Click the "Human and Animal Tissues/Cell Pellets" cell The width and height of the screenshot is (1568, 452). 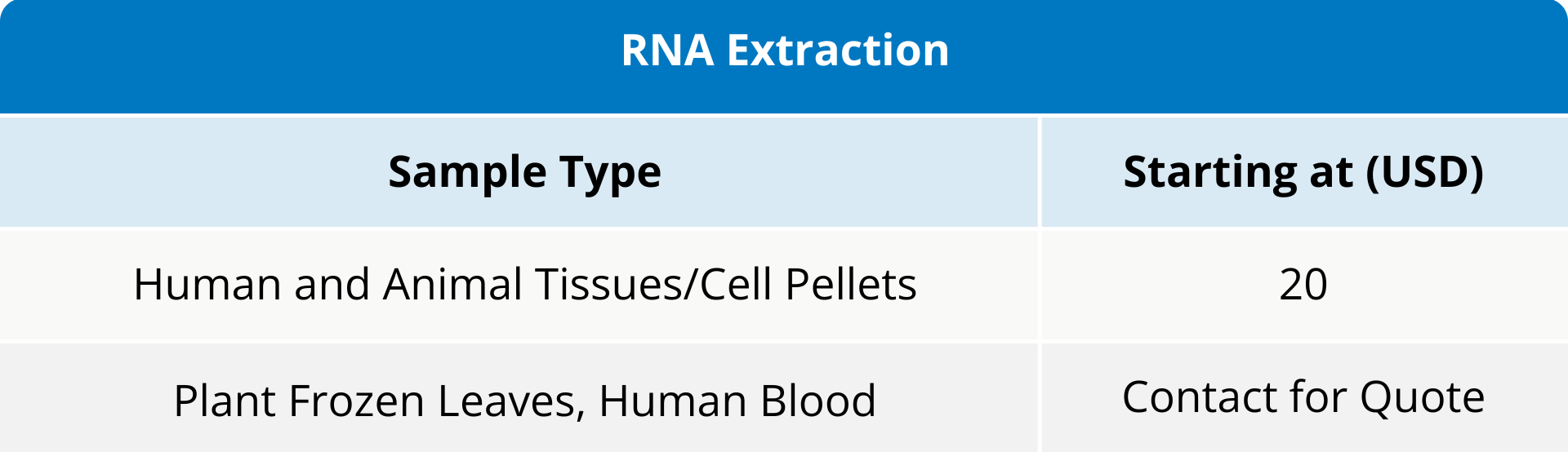coord(524,285)
